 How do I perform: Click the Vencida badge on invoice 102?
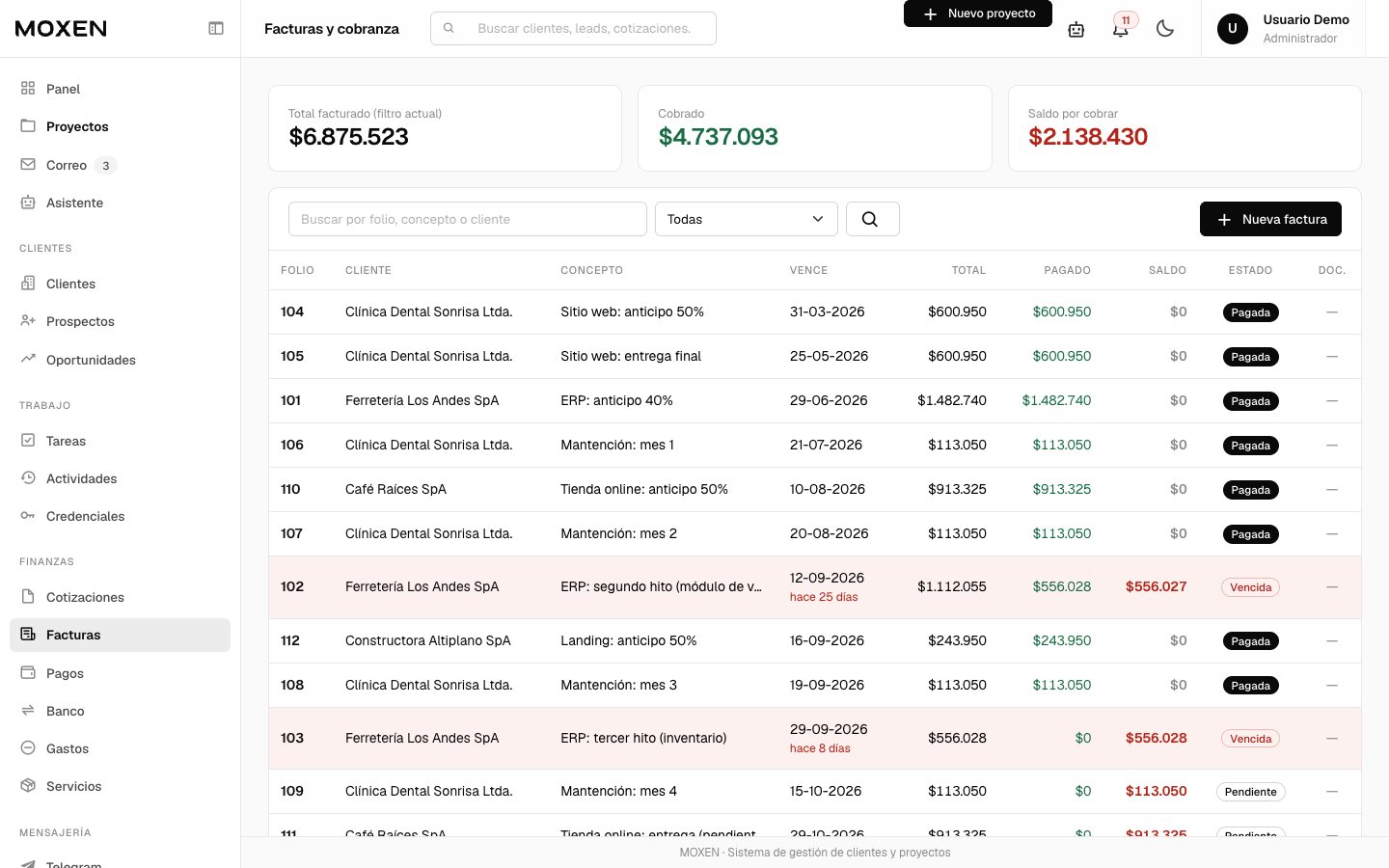click(1250, 587)
